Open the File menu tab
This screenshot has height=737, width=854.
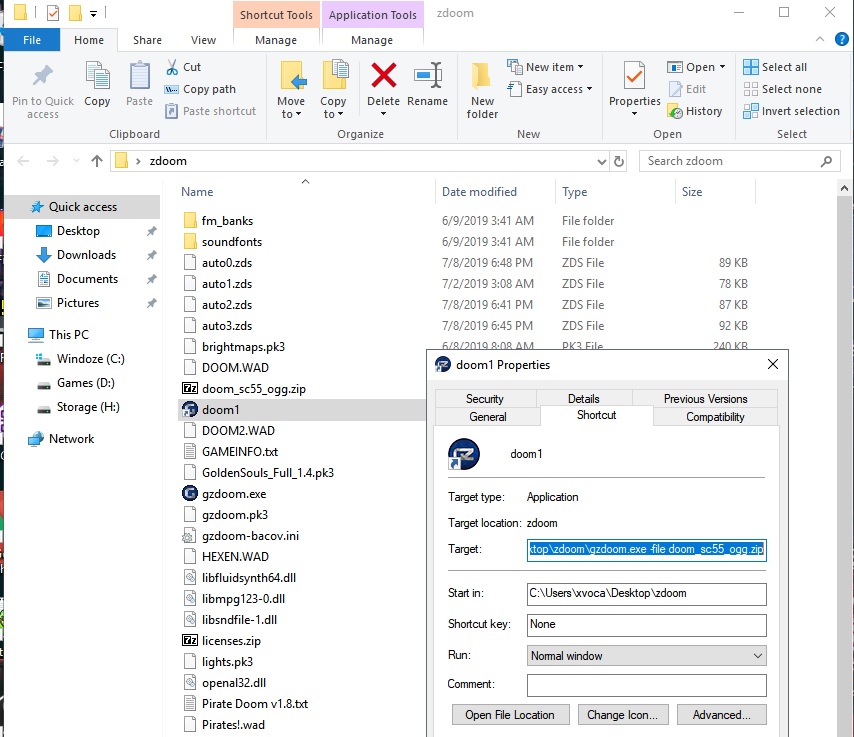click(32, 40)
